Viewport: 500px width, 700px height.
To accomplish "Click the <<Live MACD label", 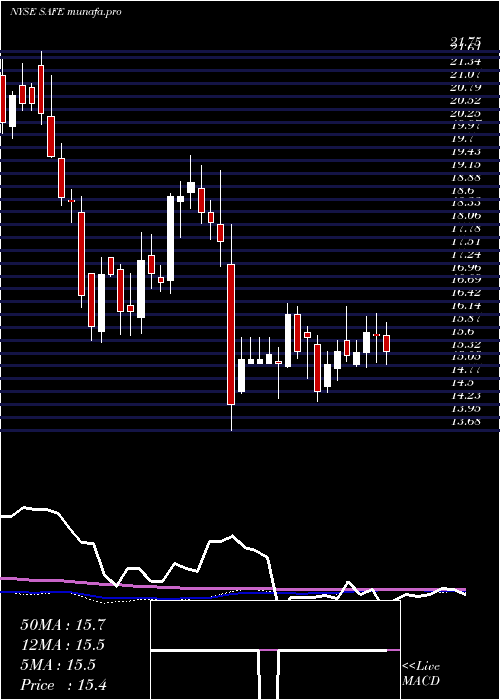I will [x=421, y=673].
